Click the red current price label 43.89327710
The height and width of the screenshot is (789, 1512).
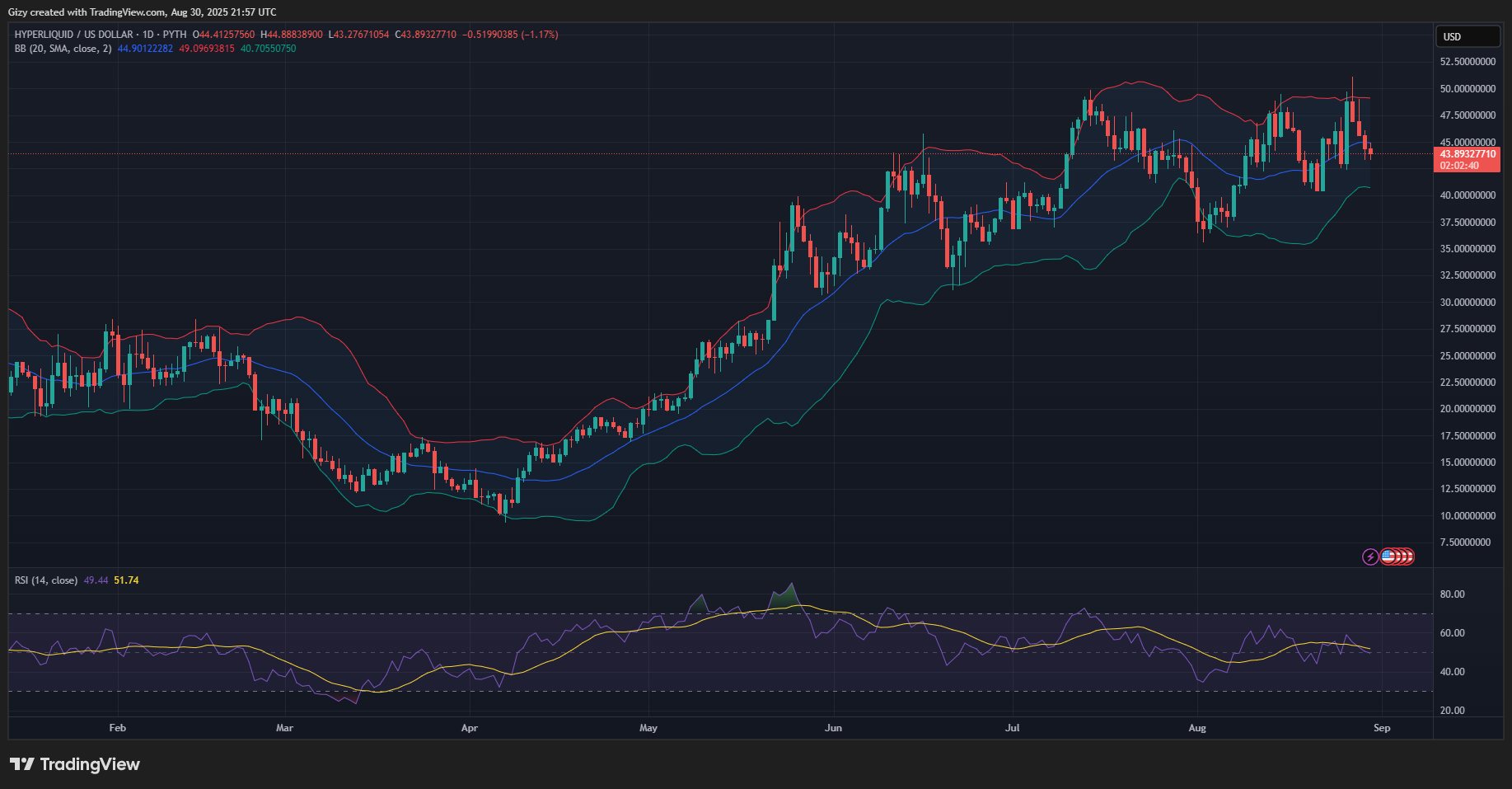tap(1468, 154)
